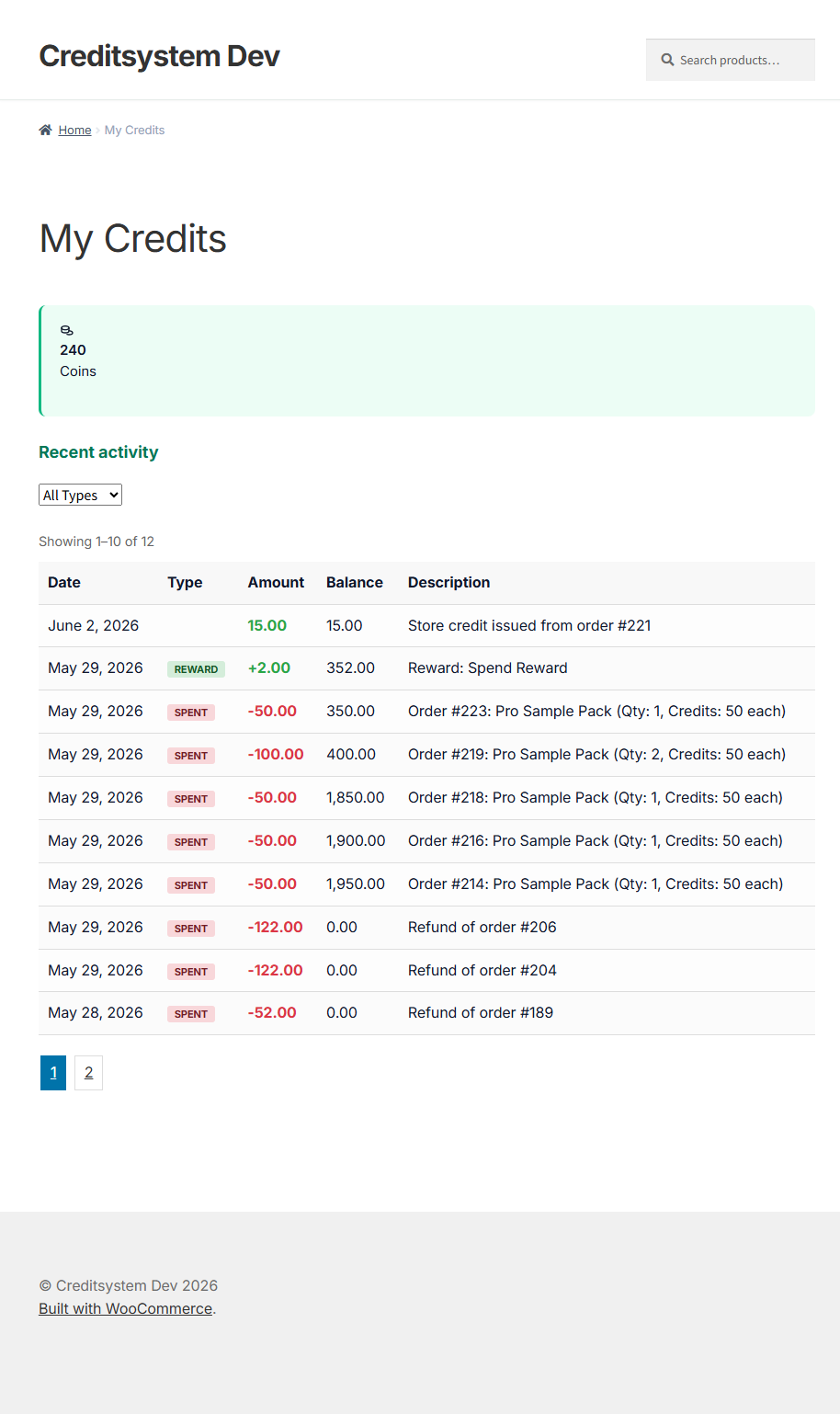Click 'Refund of order #189'
This screenshot has width=840, height=1414.
481,1012
